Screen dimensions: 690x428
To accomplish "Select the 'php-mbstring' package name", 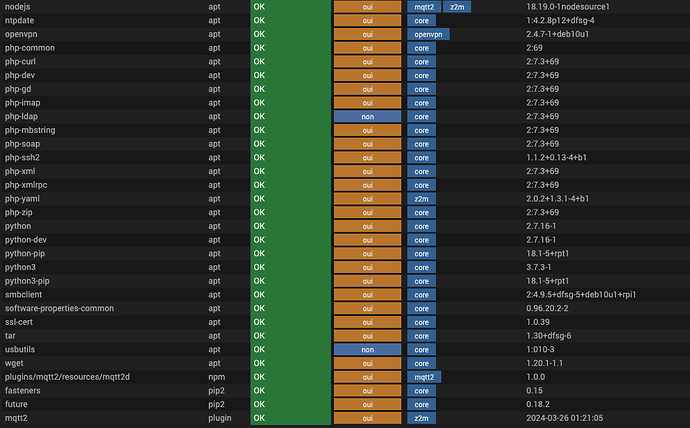I will point(30,130).
